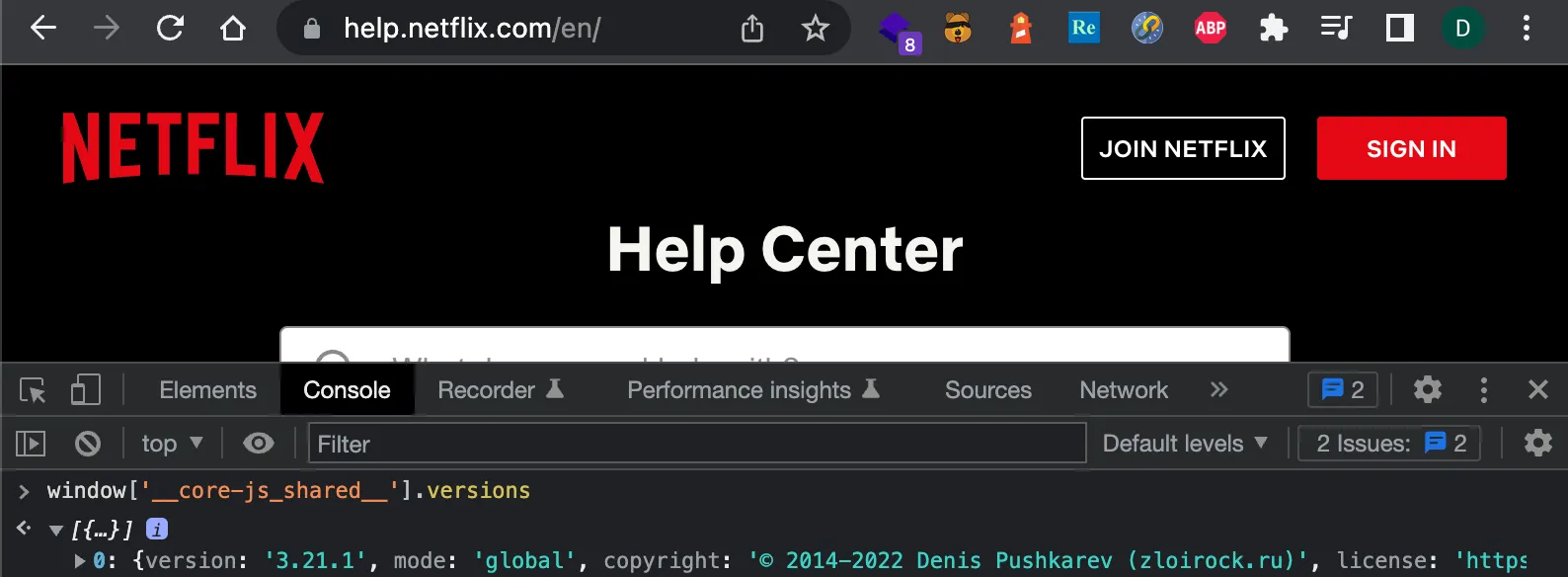Open the profile D avatar
The image size is (1568, 577).
click(x=1463, y=28)
